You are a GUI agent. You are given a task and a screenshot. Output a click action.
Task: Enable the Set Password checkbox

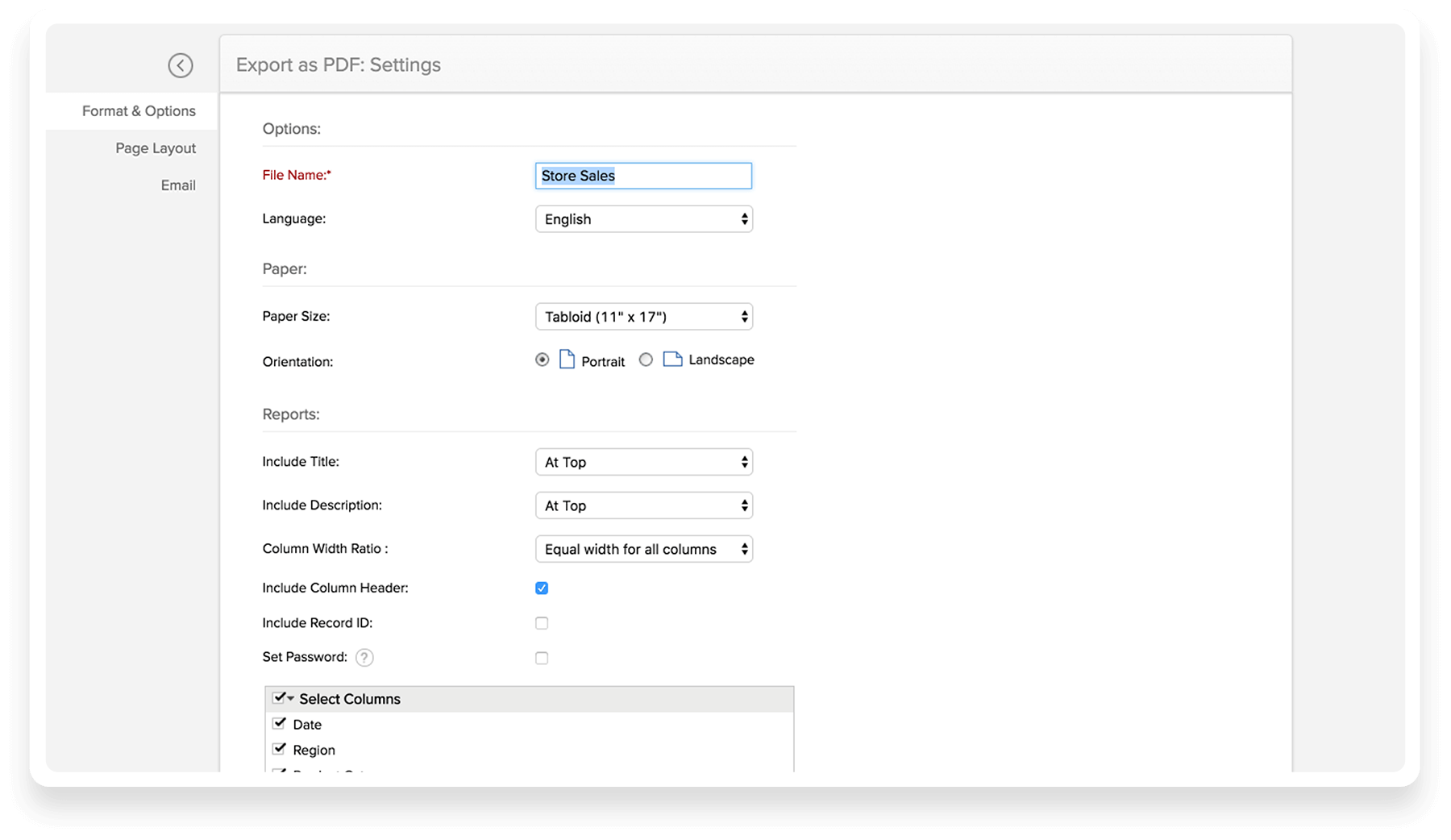click(x=542, y=658)
